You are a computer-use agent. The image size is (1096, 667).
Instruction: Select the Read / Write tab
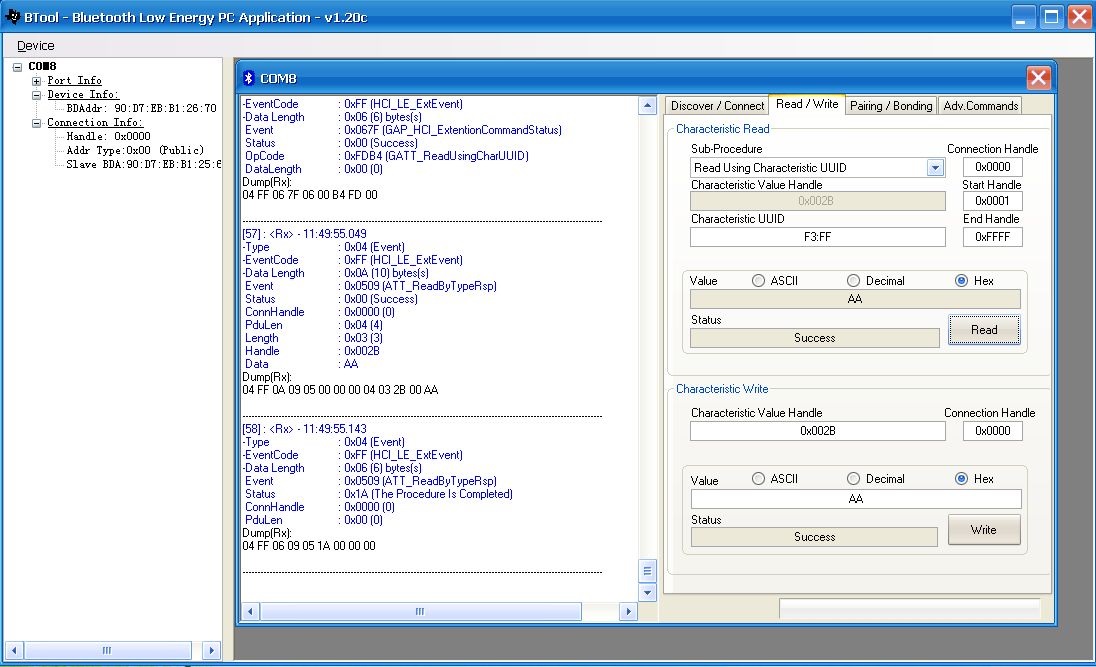click(x=807, y=104)
